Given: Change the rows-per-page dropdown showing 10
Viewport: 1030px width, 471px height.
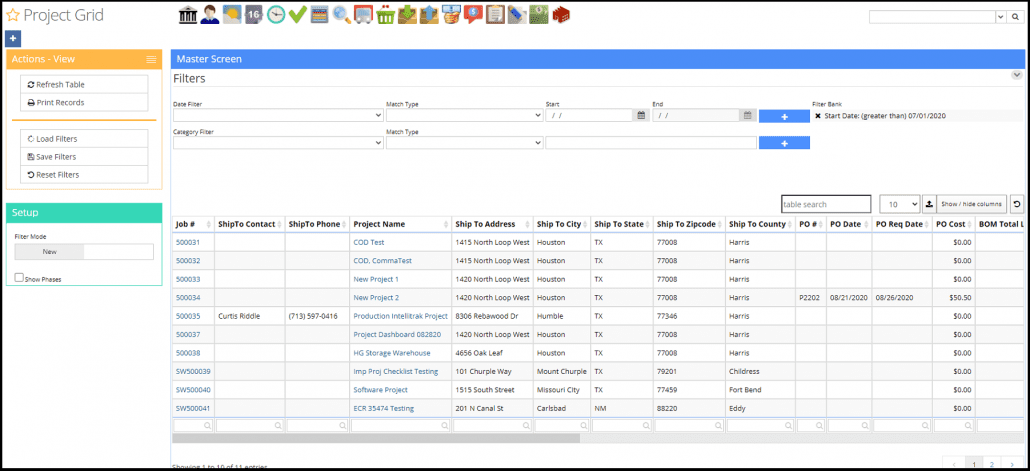Looking at the screenshot, I should (x=899, y=204).
